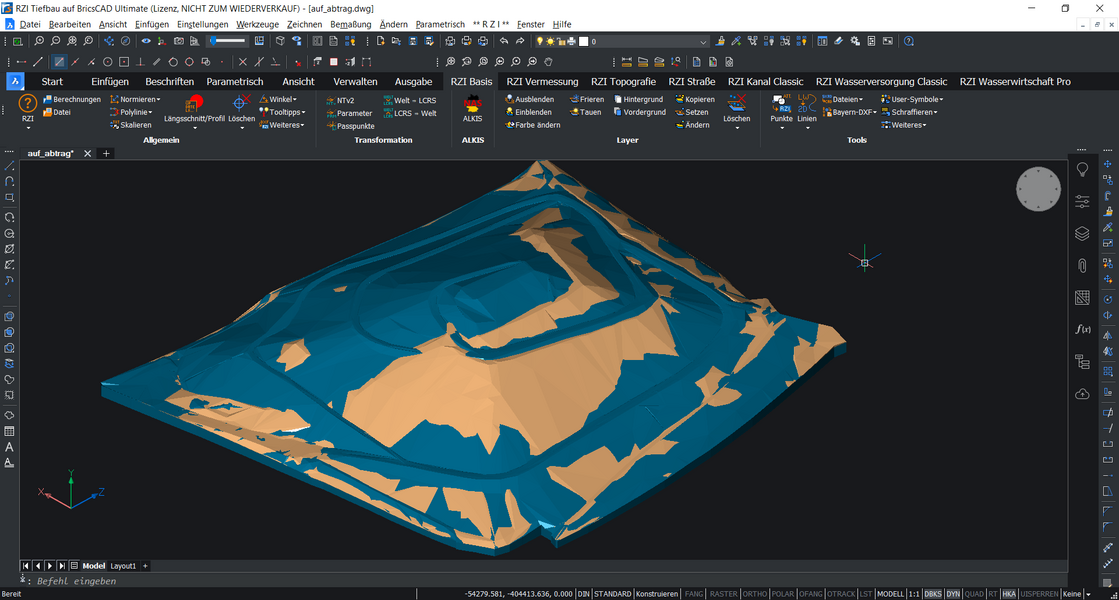Click the Welt - LCRS button
Screen dimensions: 1119x600
(x=409, y=101)
